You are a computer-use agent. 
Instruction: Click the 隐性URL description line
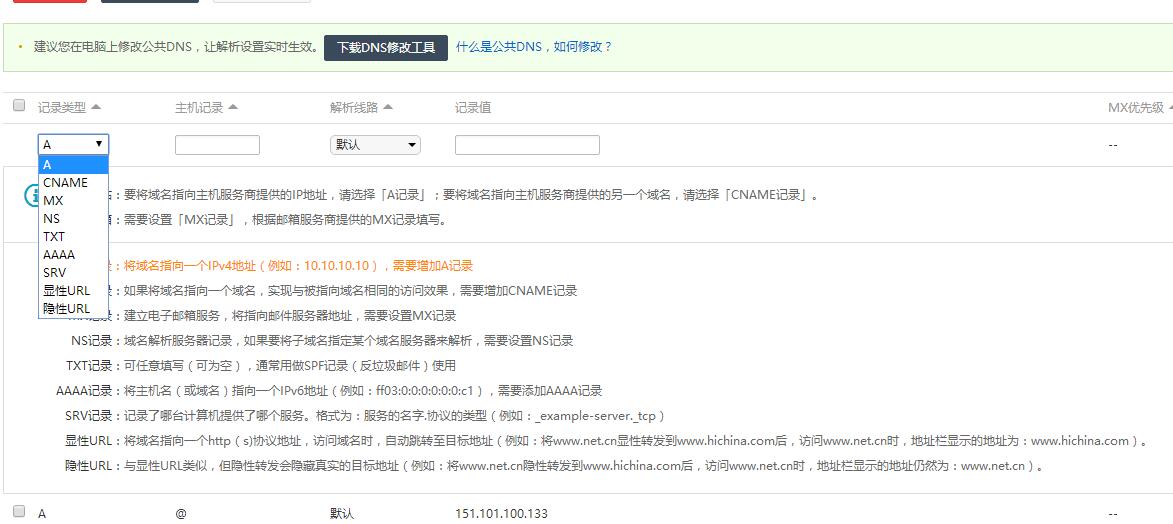click(554, 466)
